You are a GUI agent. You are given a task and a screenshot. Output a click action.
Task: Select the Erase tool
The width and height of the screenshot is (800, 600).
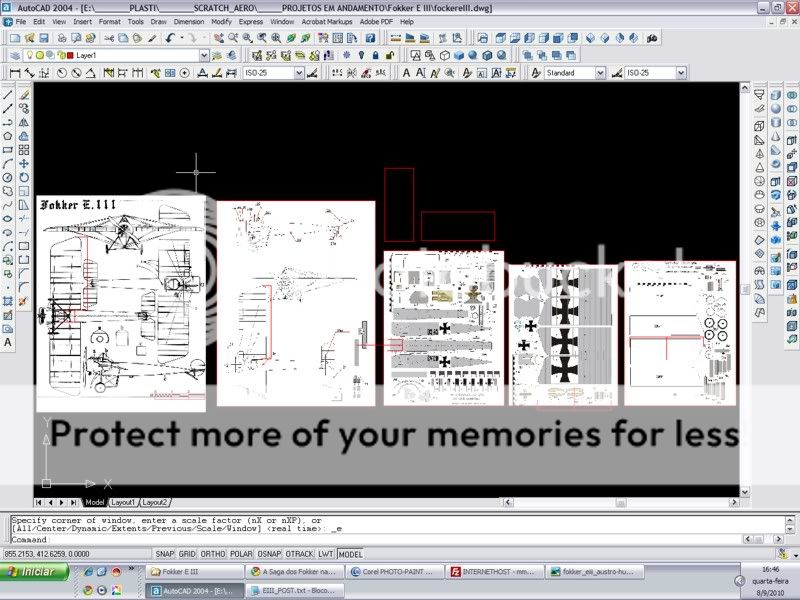click(x=24, y=94)
